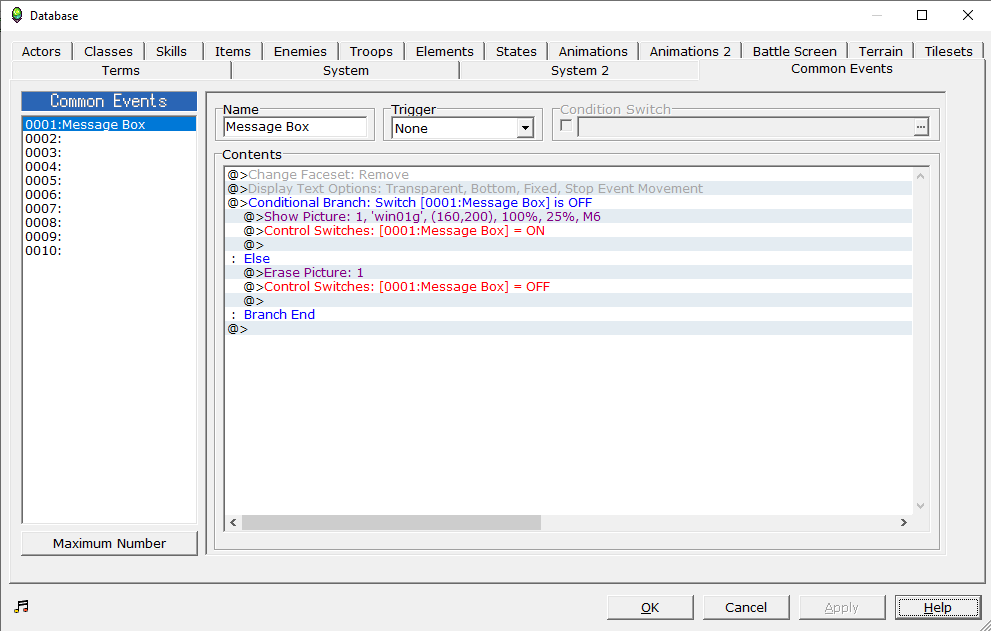This screenshot has width=991, height=631.
Task: Click the up arrow of the Contents scrollbar
Action: tap(920, 176)
